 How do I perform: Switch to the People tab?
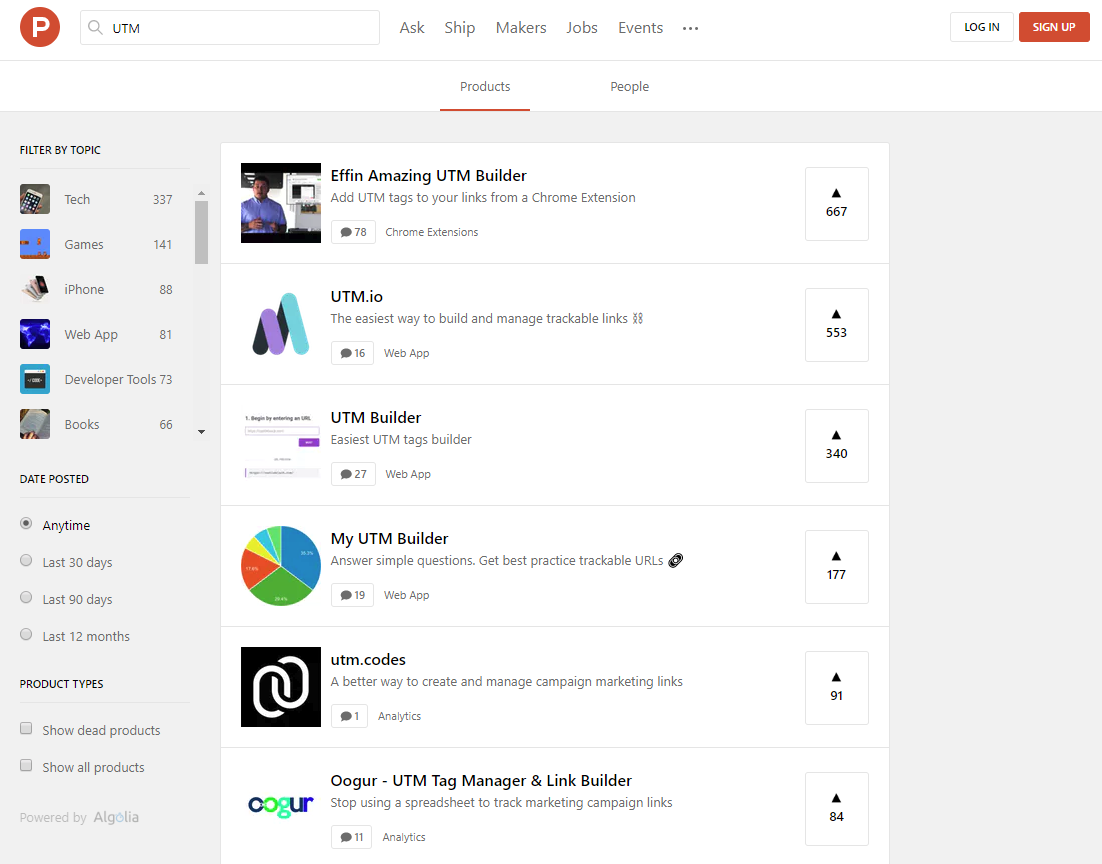tap(630, 86)
